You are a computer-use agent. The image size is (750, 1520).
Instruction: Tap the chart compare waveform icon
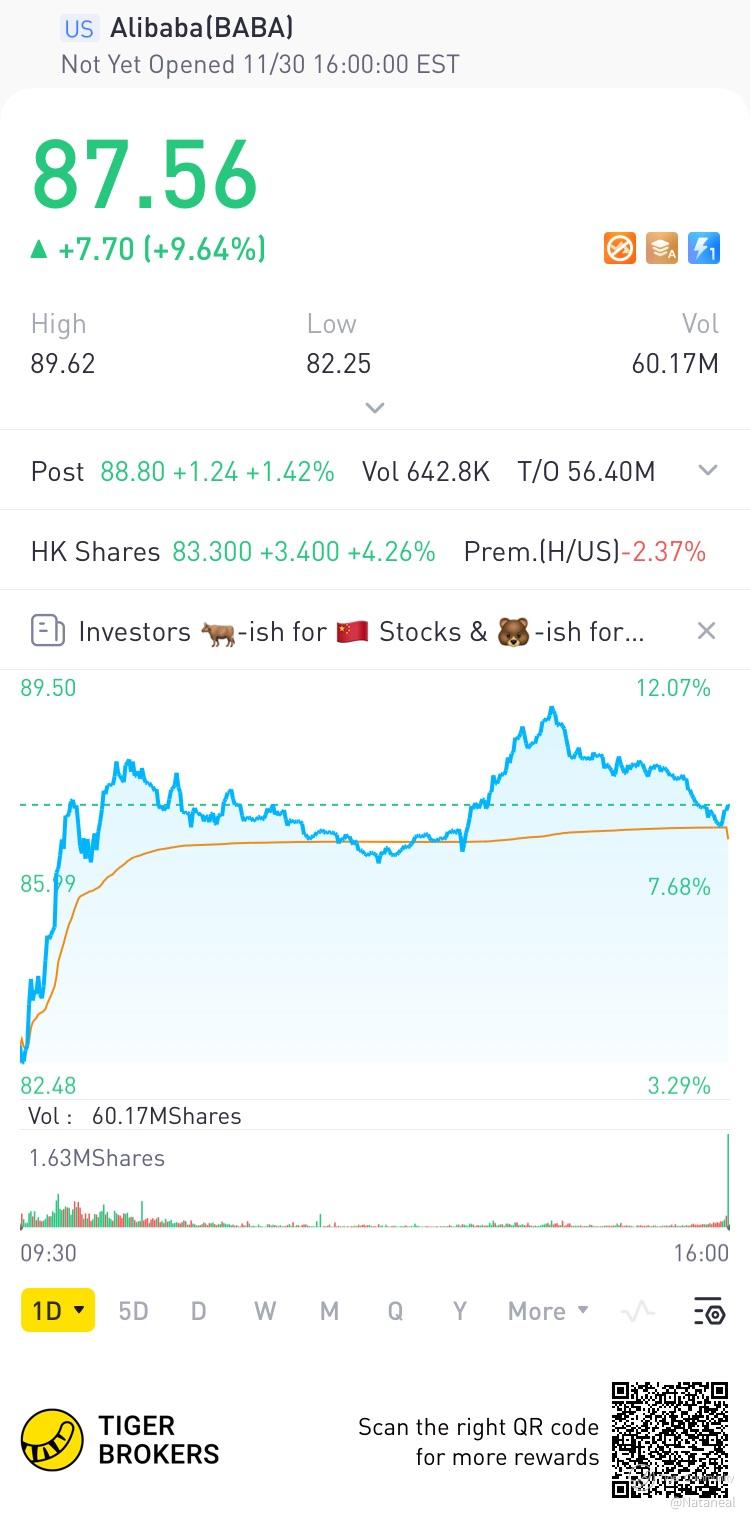point(638,1311)
